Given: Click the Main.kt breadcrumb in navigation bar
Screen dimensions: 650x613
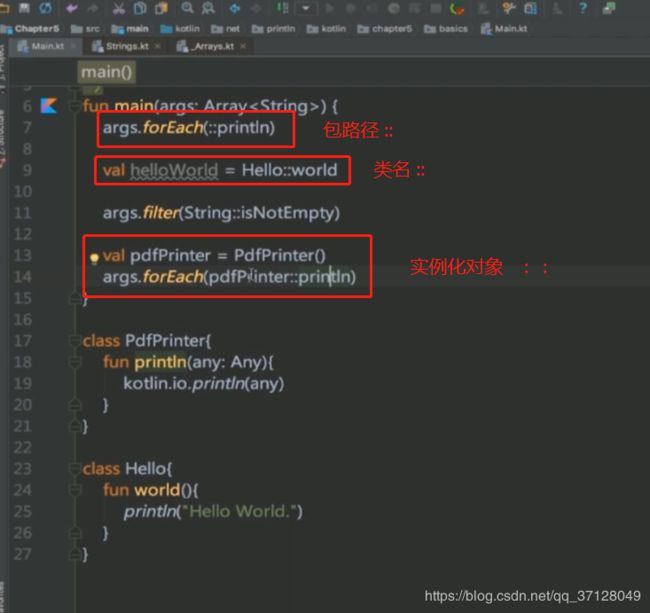Looking at the screenshot, I should point(504,29).
